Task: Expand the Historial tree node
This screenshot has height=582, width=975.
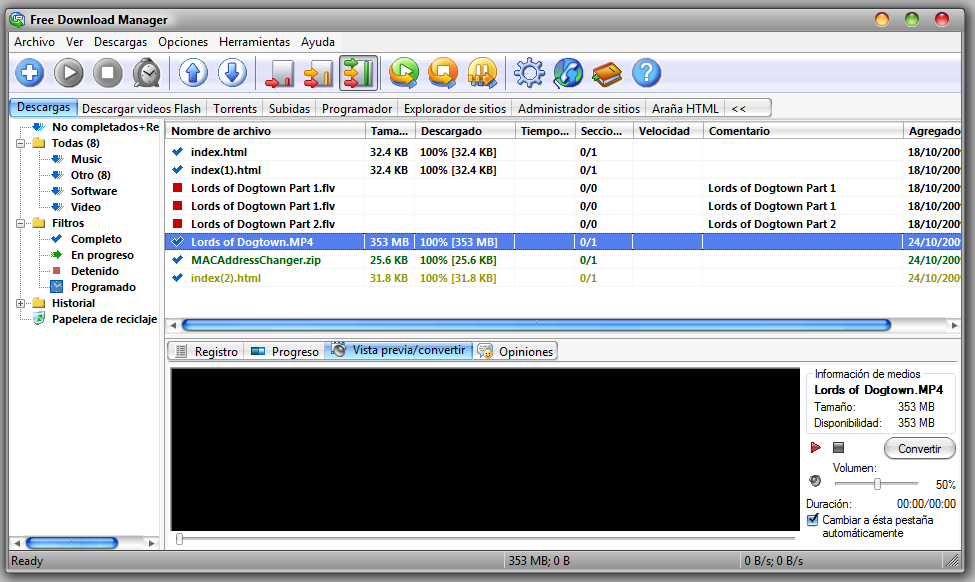Action: [21, 303]
